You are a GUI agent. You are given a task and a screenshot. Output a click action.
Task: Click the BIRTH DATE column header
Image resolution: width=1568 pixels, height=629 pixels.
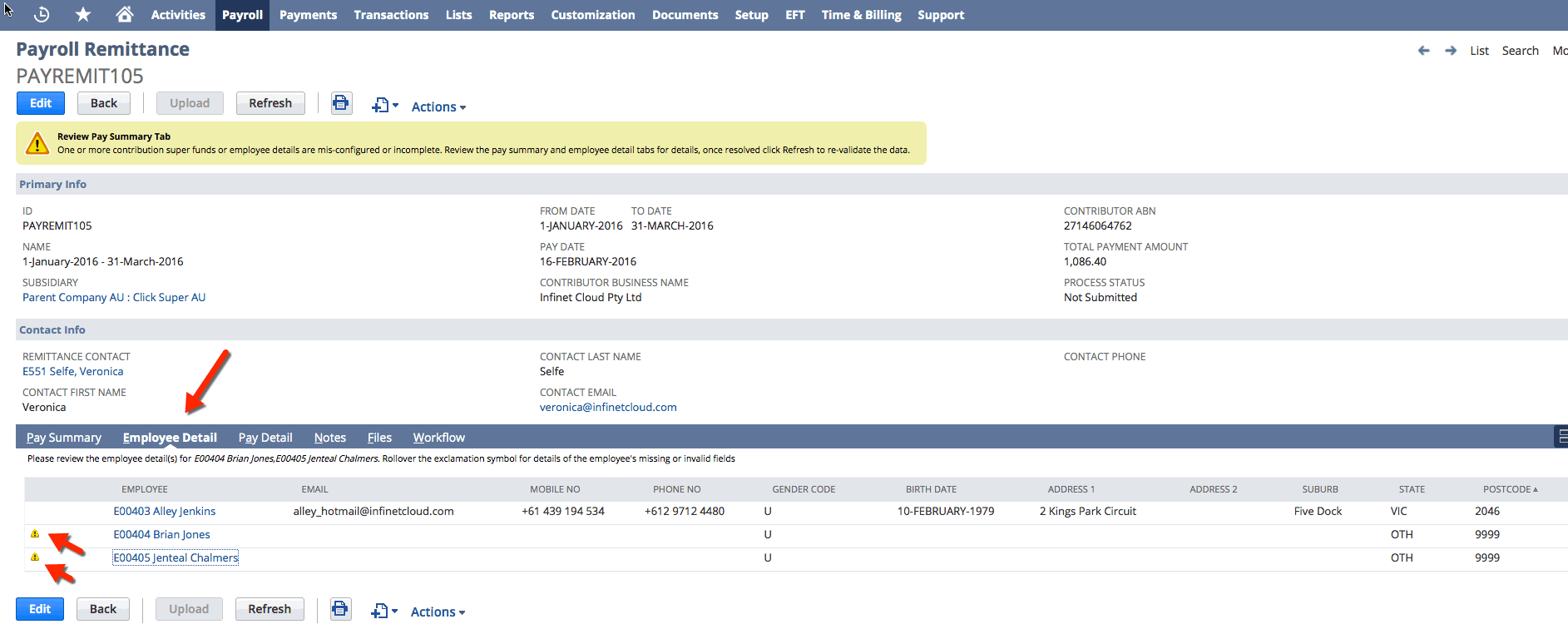[x=931, y=489]
